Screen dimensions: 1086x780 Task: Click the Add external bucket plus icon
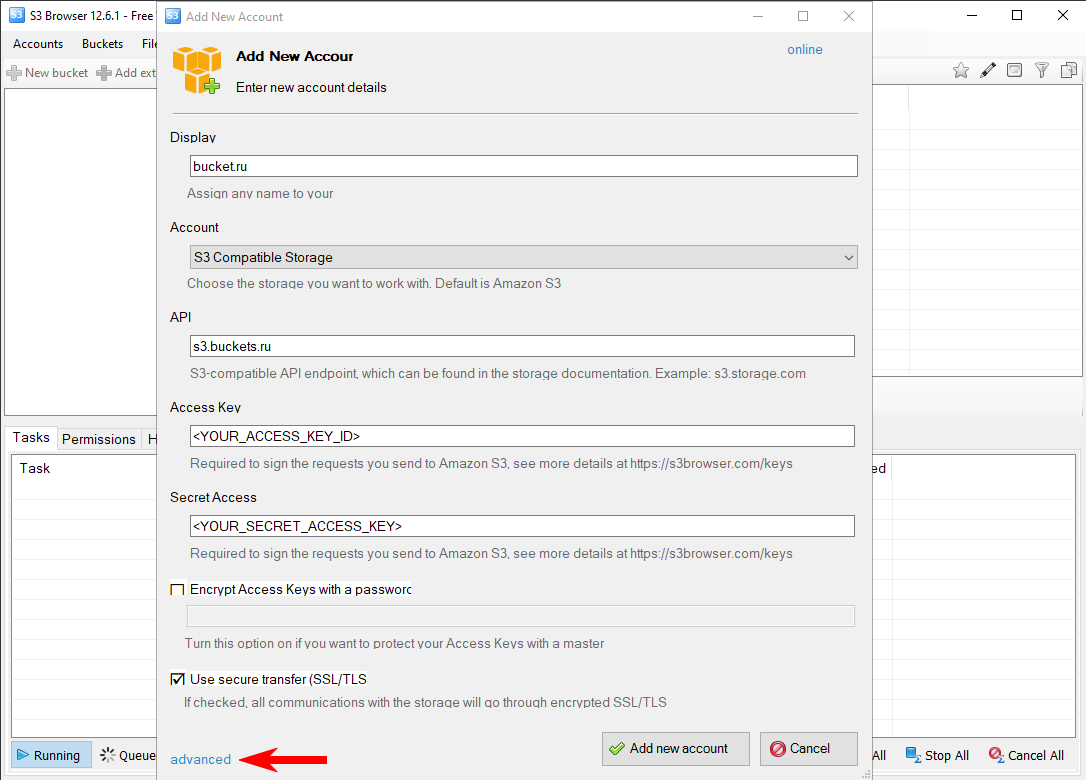(x=104, y=73)
